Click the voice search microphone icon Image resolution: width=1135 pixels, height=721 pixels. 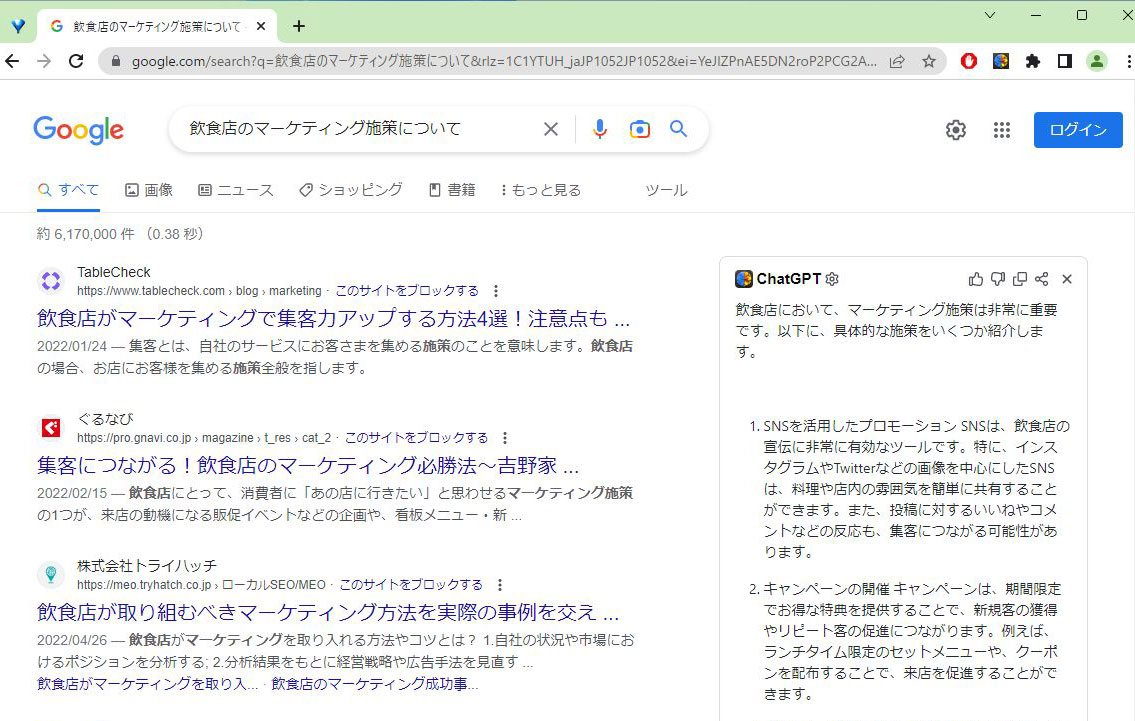pos(599,129)
